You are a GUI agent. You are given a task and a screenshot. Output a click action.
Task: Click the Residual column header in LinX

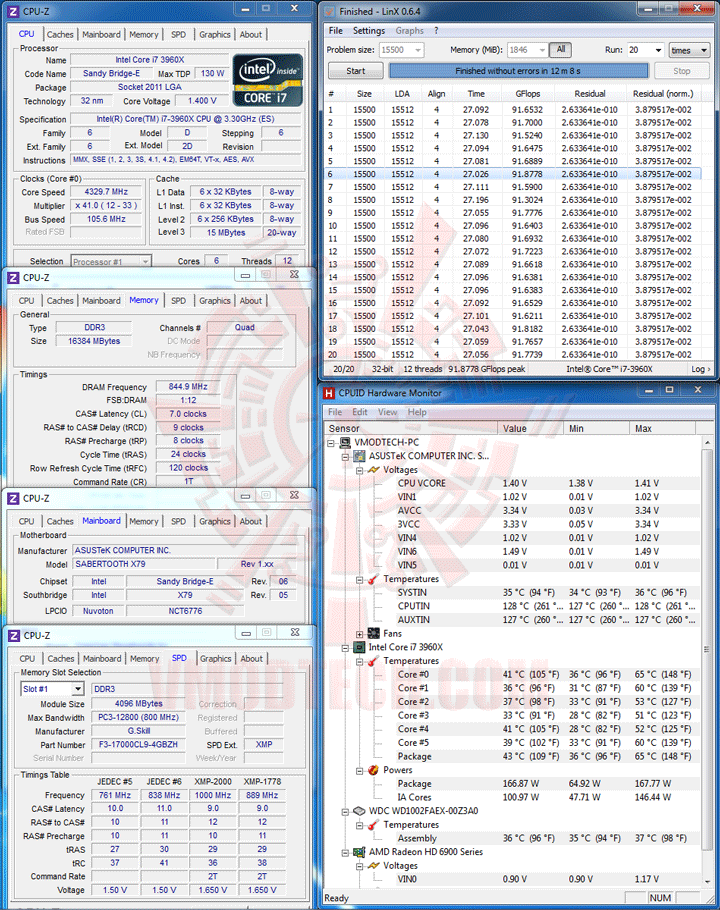tap(590, 93)
